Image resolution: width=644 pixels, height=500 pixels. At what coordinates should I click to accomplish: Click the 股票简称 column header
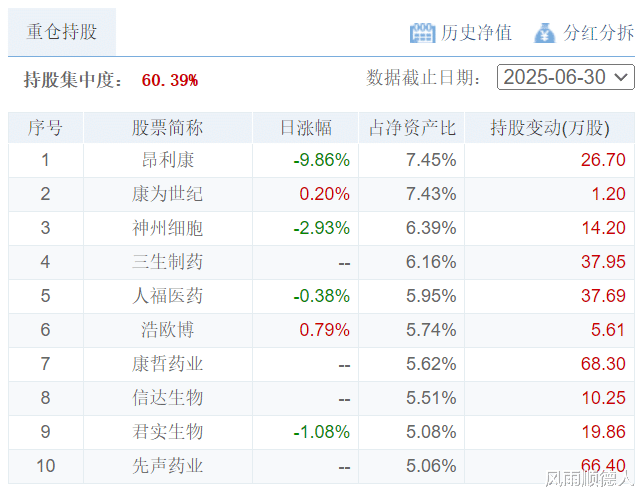coord(168,128)
